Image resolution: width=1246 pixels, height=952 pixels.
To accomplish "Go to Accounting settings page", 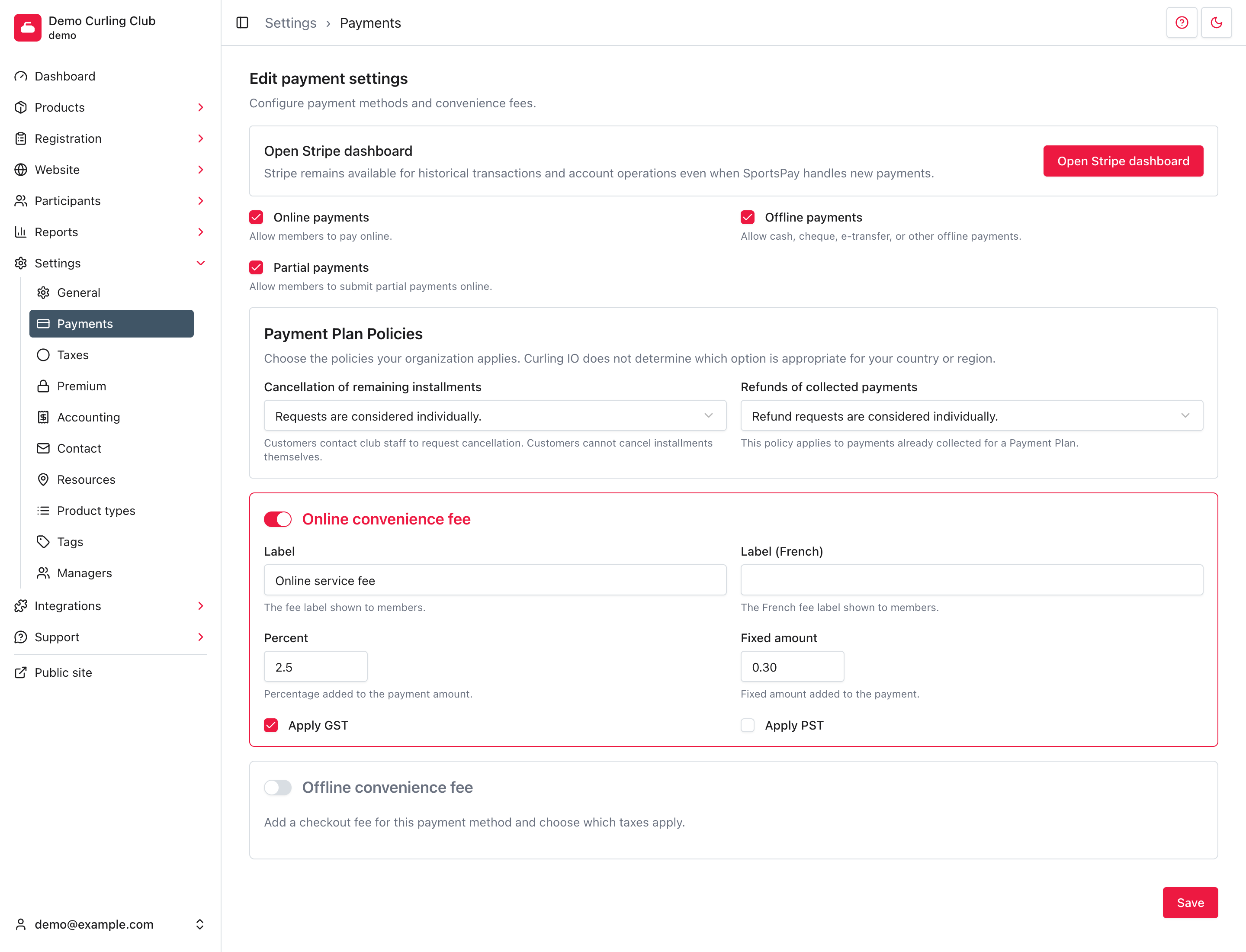I will 112,417.
